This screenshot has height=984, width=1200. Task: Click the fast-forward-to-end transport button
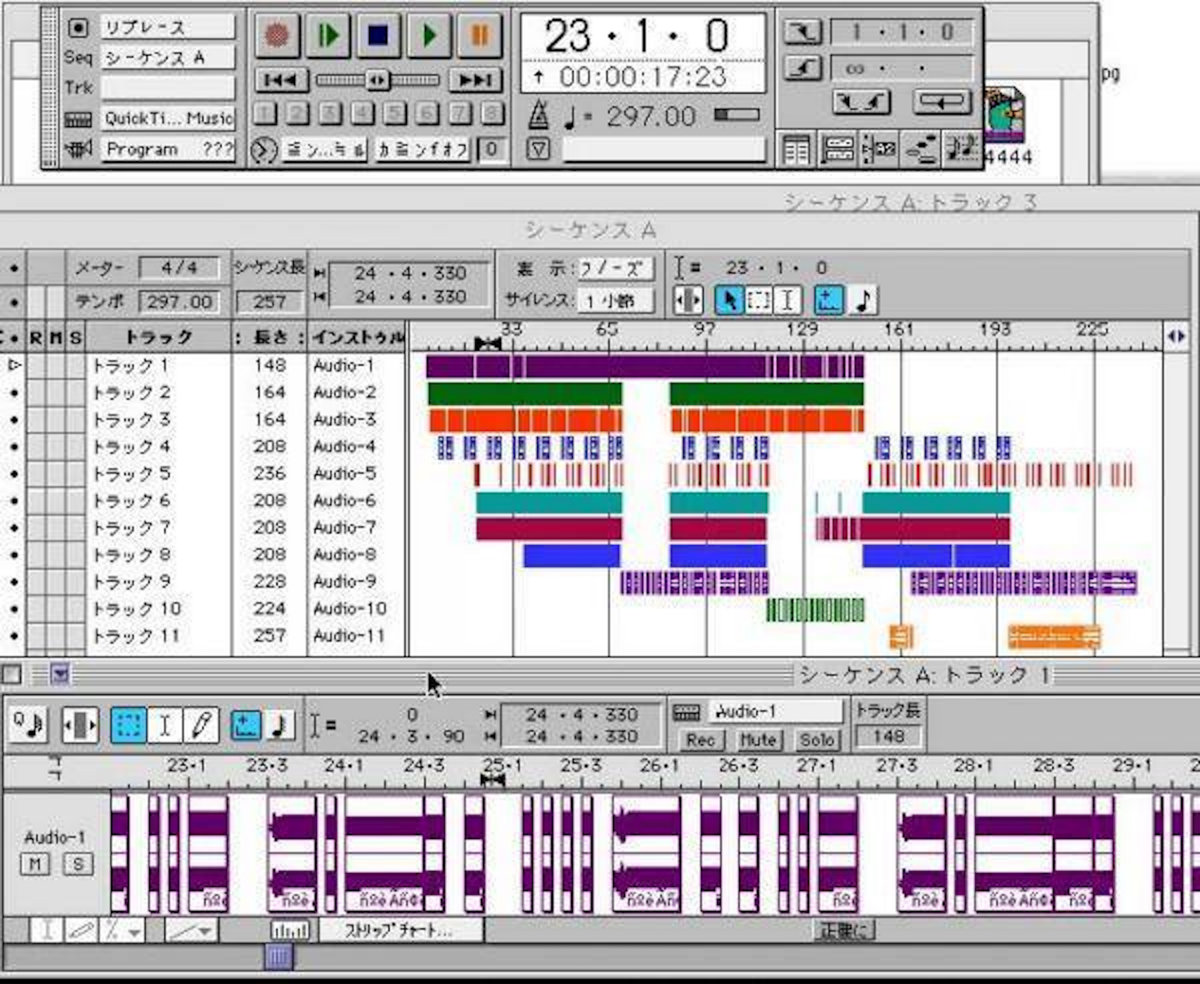474,80
